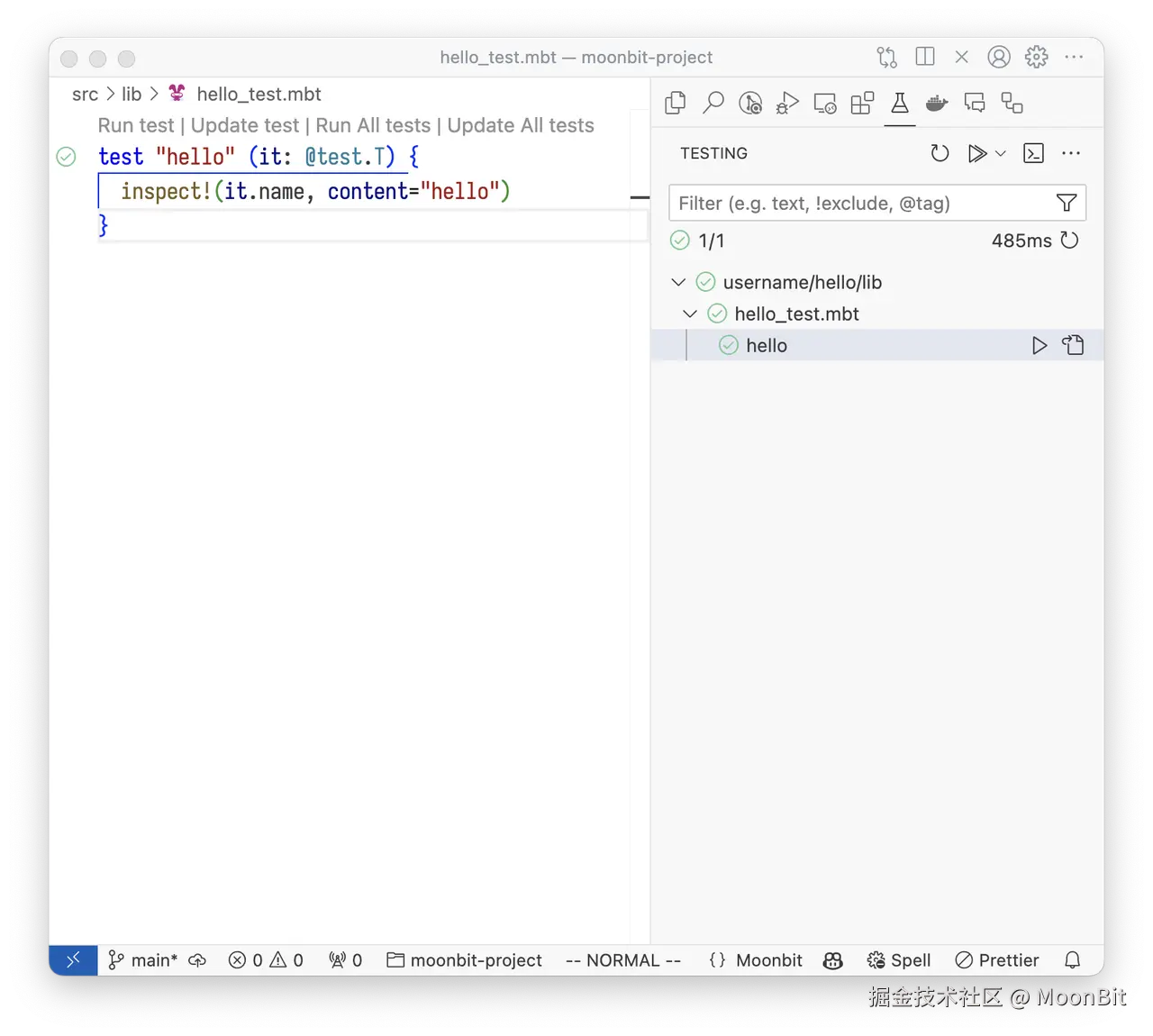This screenshot has height=1036, width=1153.
Task: Click -- NORMAL -- vim mode indicator
Action: (x=623, y=960)
